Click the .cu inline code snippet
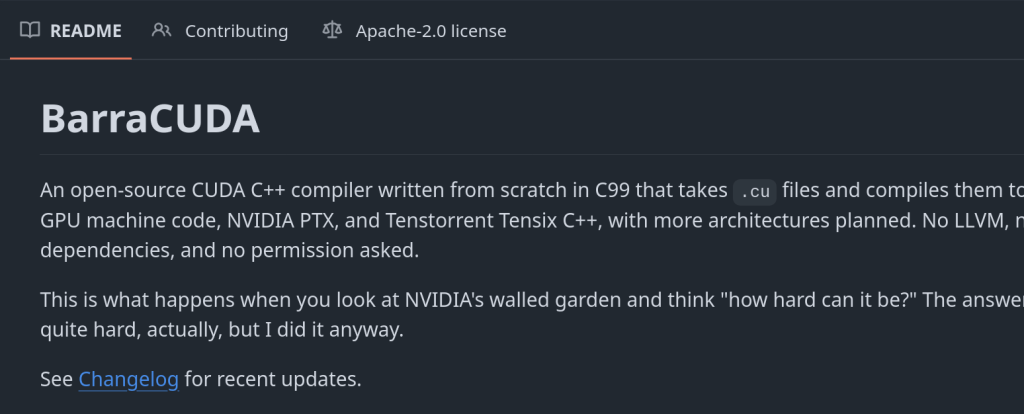Viewport: 1024px width, 414px height. click(x=754, y=190)
